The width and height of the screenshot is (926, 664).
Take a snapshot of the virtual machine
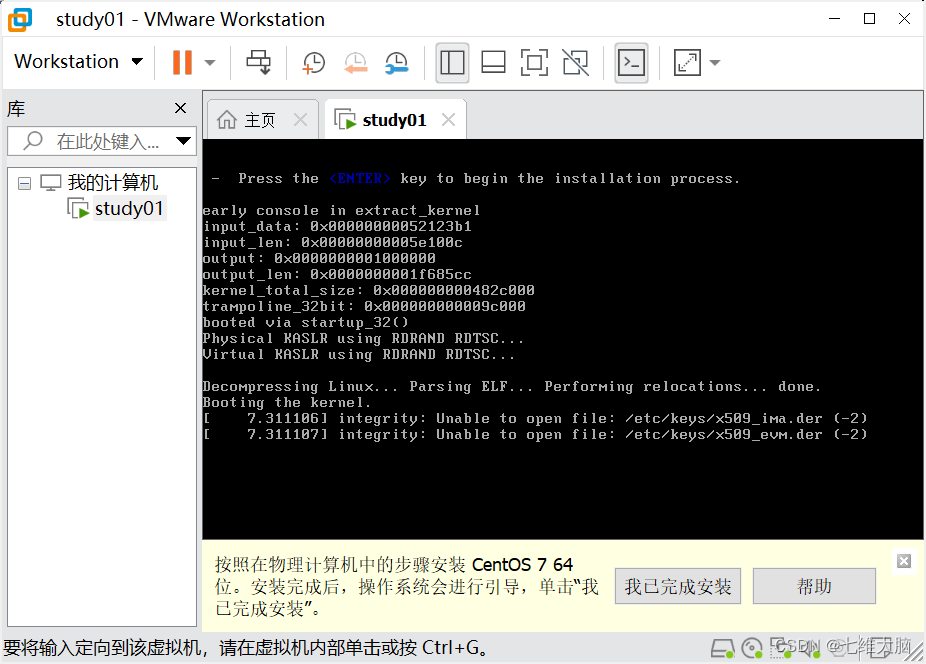[x=313, y=63]
